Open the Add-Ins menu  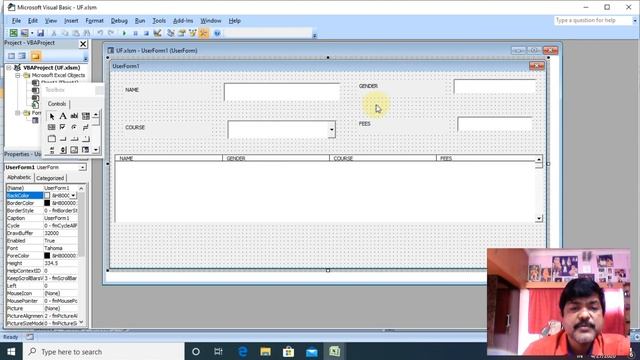point(183,20)
